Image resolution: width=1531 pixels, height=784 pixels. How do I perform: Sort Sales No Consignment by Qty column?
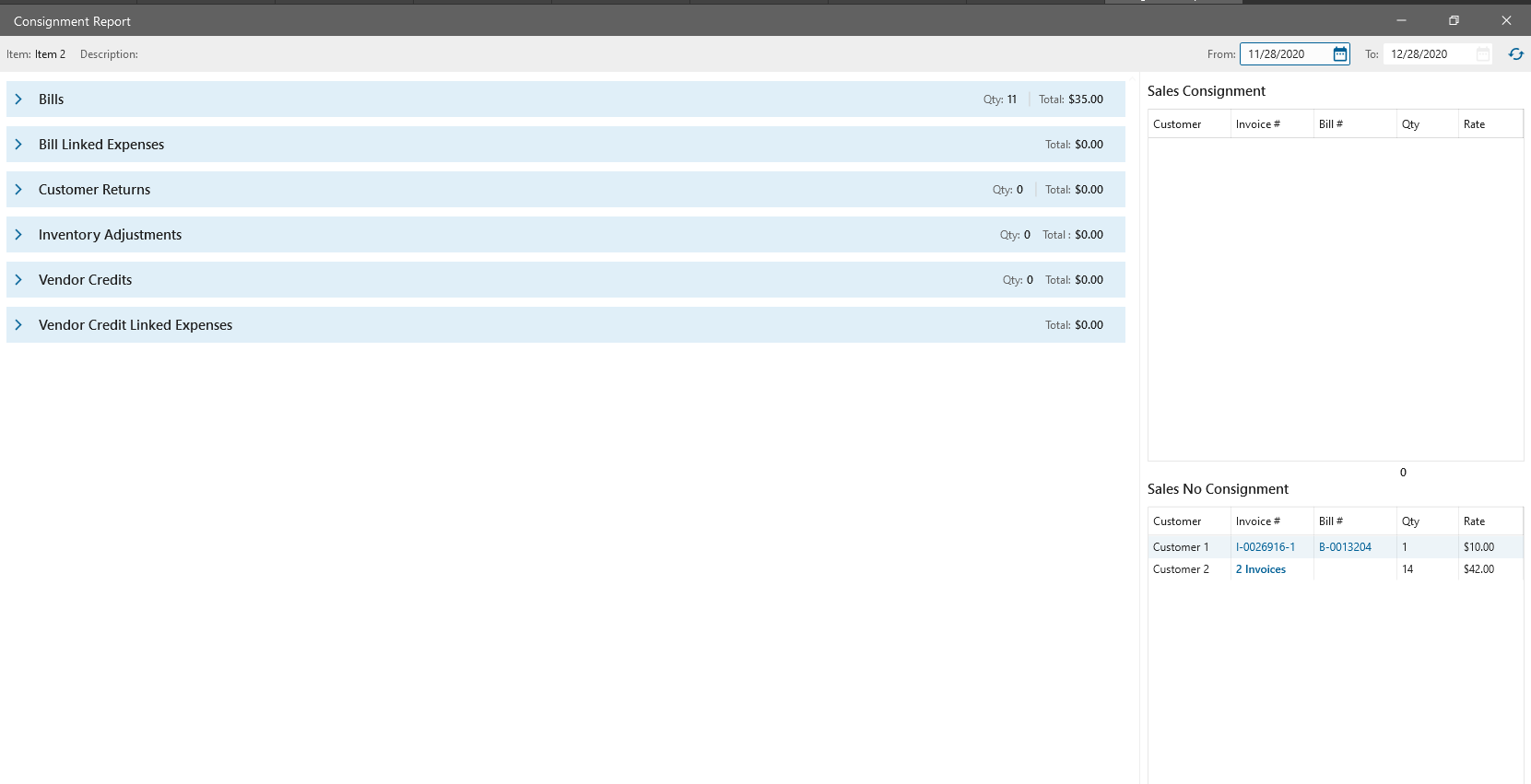(x=1428, y=521)
